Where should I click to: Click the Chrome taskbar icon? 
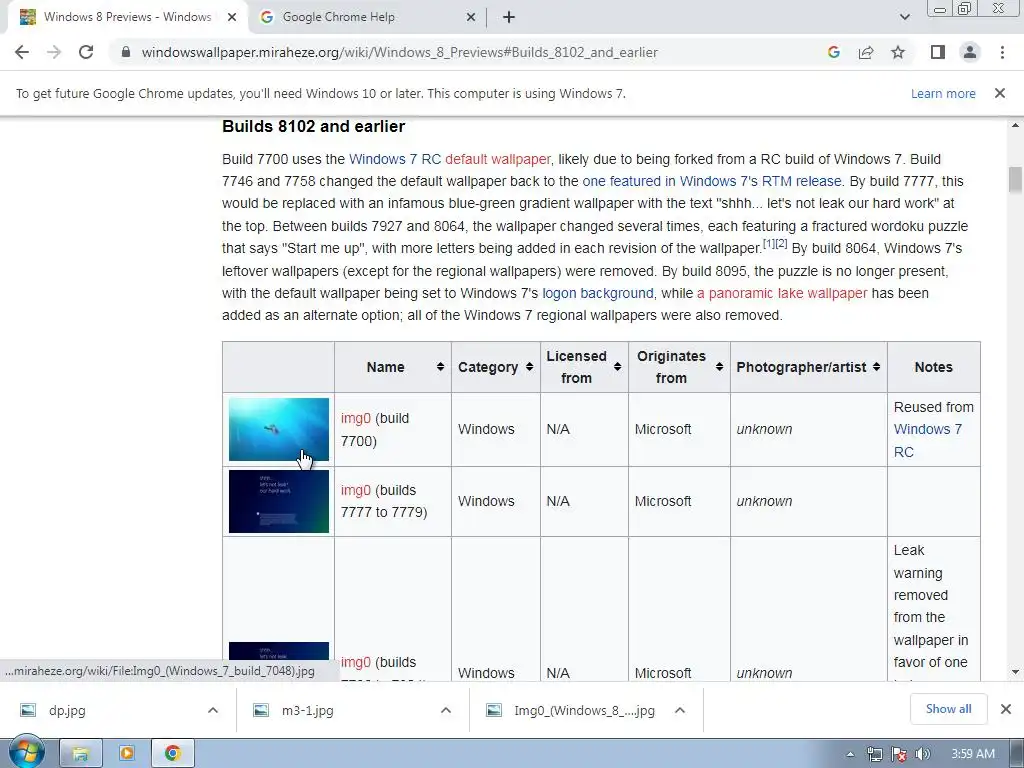click(172, 754)
